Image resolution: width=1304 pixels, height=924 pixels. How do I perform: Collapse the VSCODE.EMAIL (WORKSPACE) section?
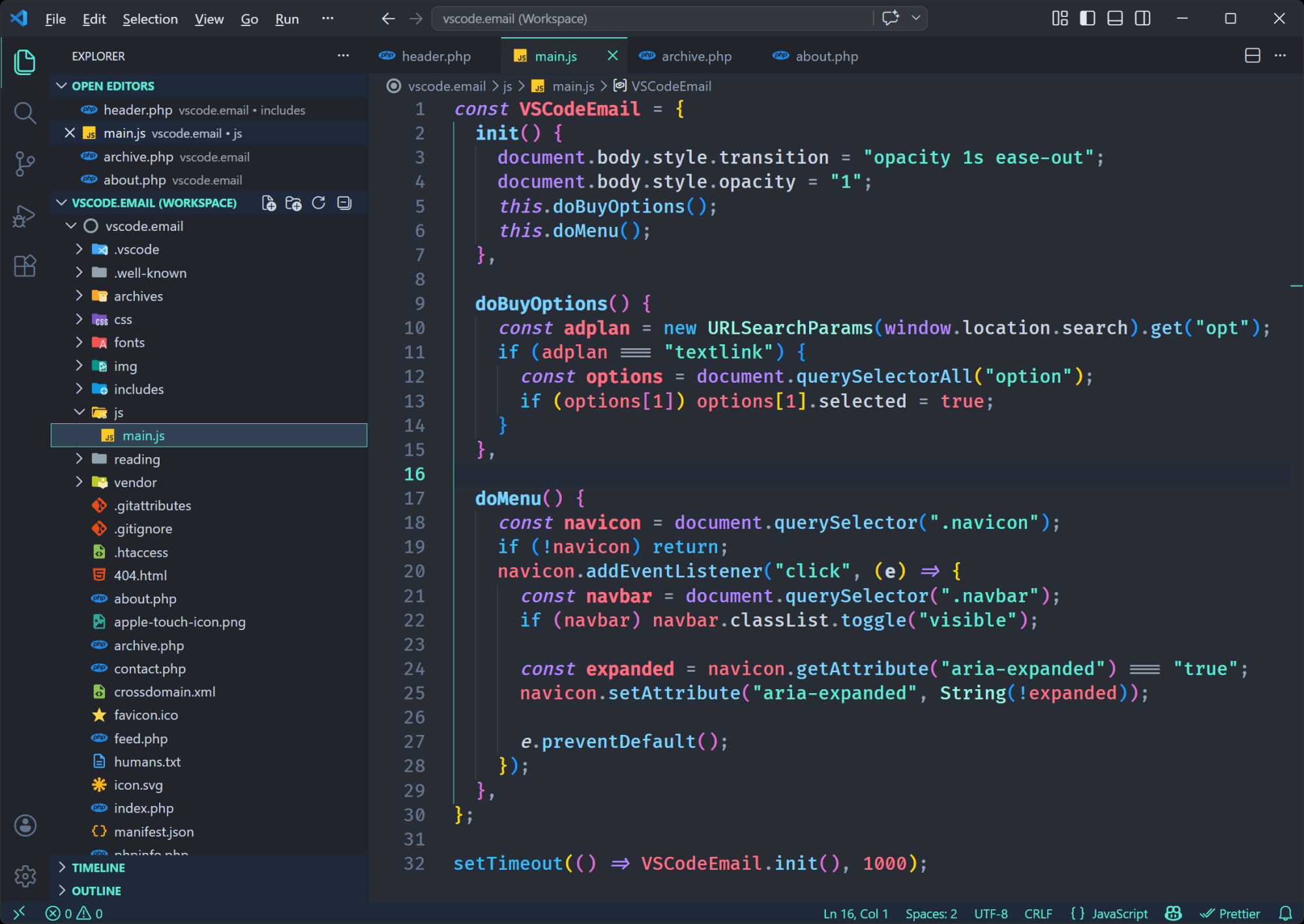(62, 203)
